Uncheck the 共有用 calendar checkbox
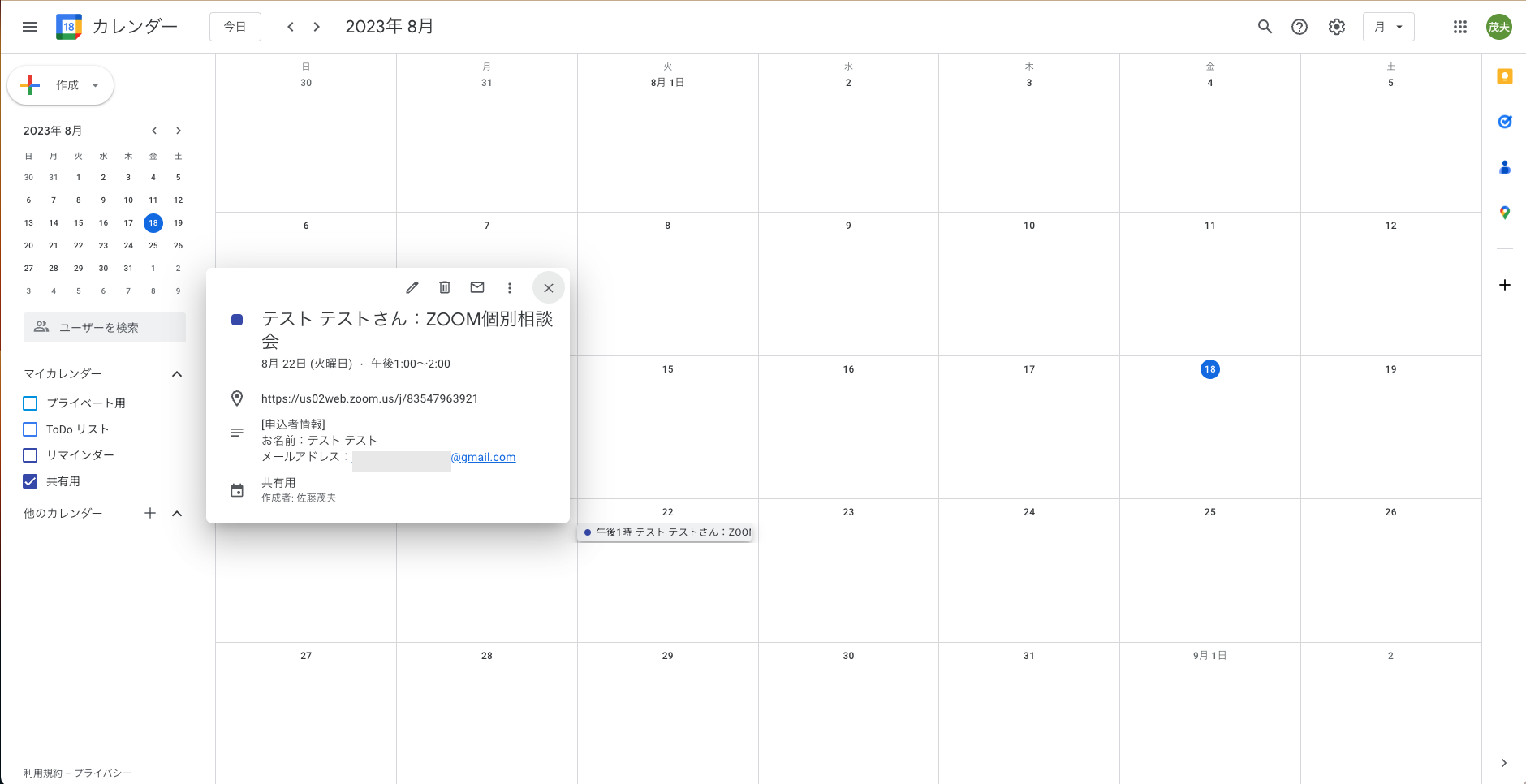Screen dimensions: 1526x784 31,481
